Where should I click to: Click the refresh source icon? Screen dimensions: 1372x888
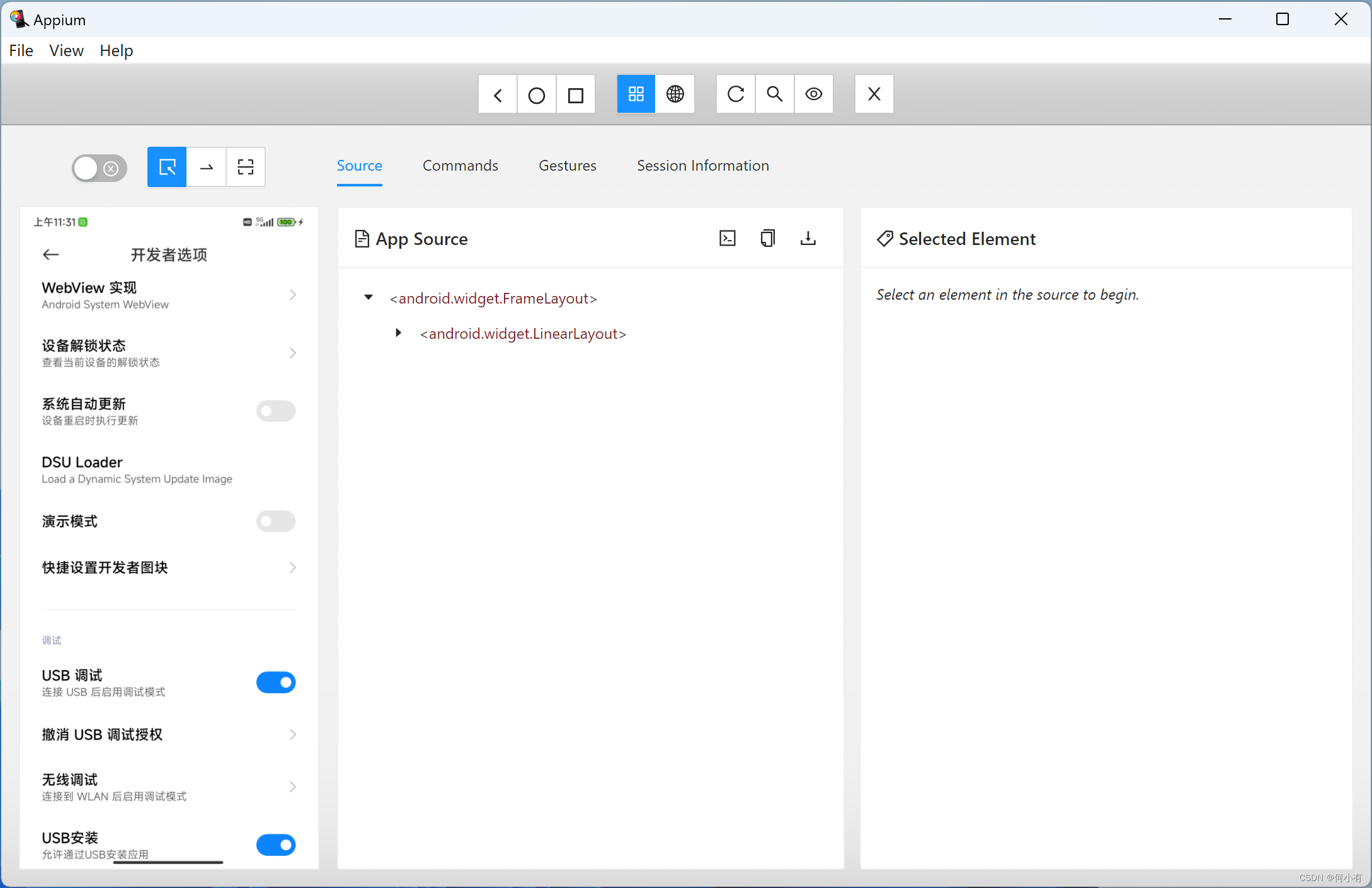point(737,94)
